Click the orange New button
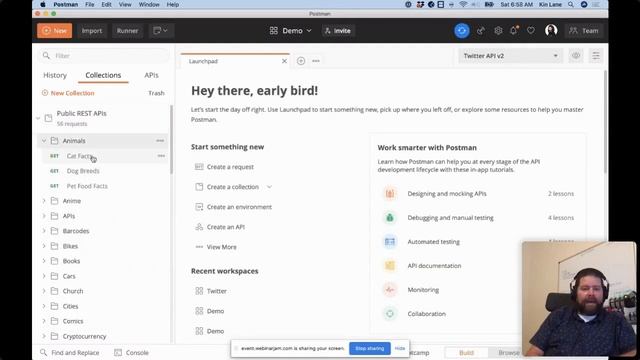This screenshot has height=360, width=640. (x=54, y=31)
